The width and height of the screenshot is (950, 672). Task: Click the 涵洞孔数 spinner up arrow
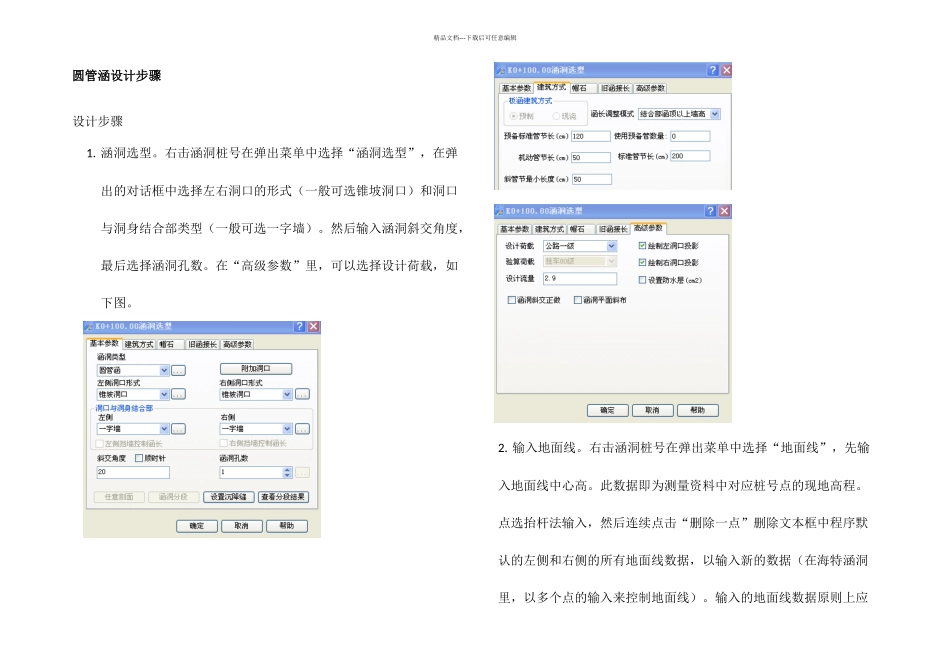coord(287,470)
